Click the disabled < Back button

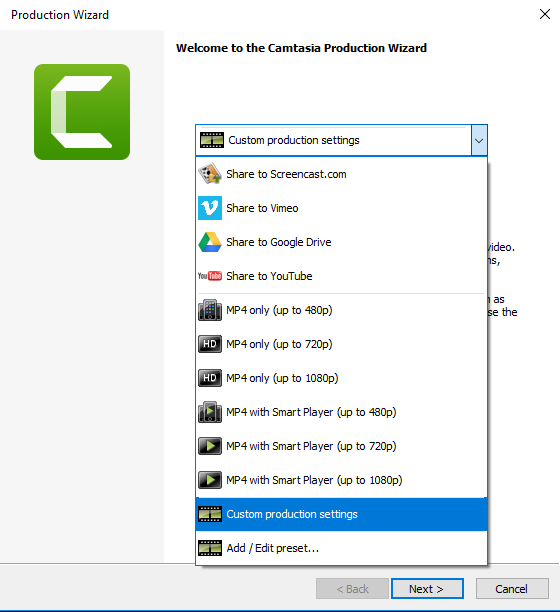pos(352,589)
